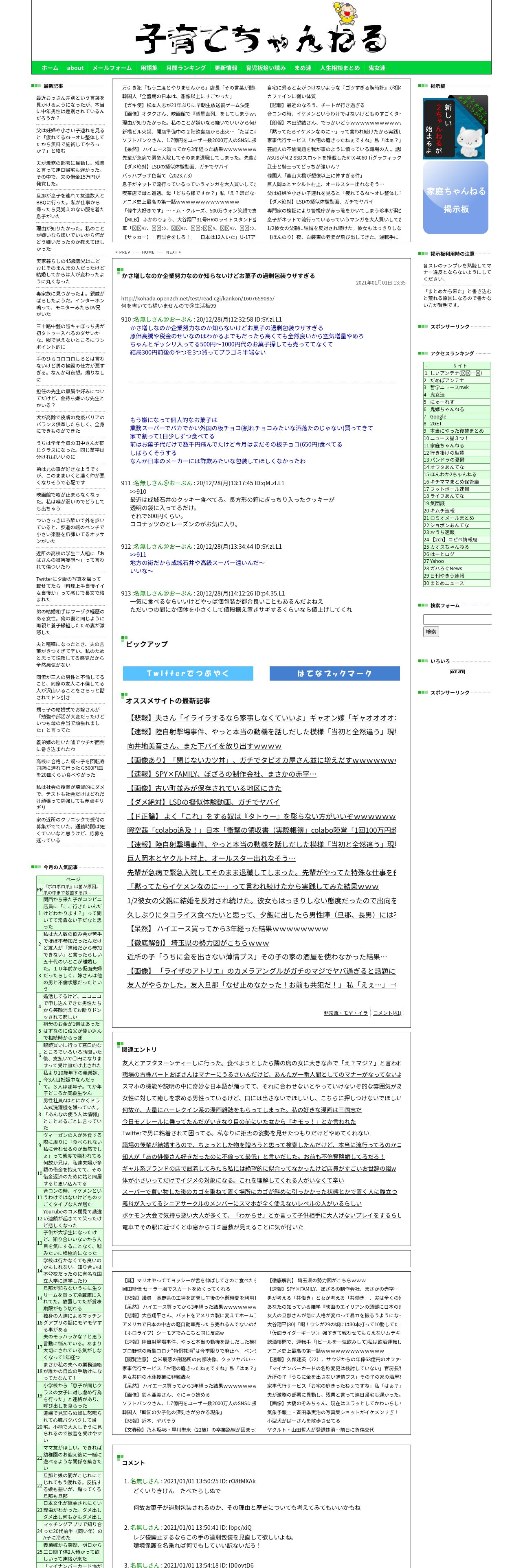
Task: Click poster name 名無しさん@おーぷん in post 913
Action: tap(163, 593)
